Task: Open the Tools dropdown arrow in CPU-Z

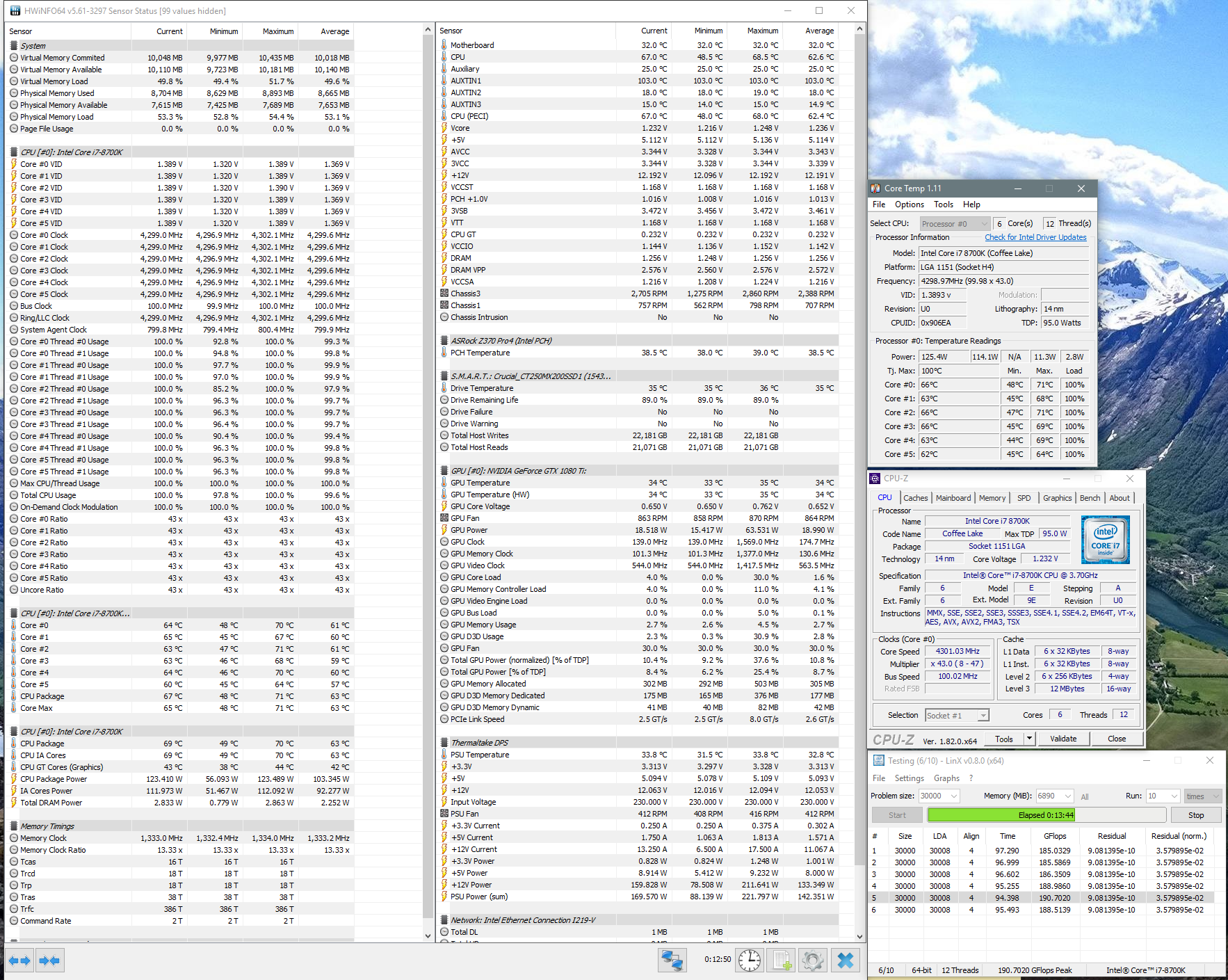Action: [x=1030, y=739]
